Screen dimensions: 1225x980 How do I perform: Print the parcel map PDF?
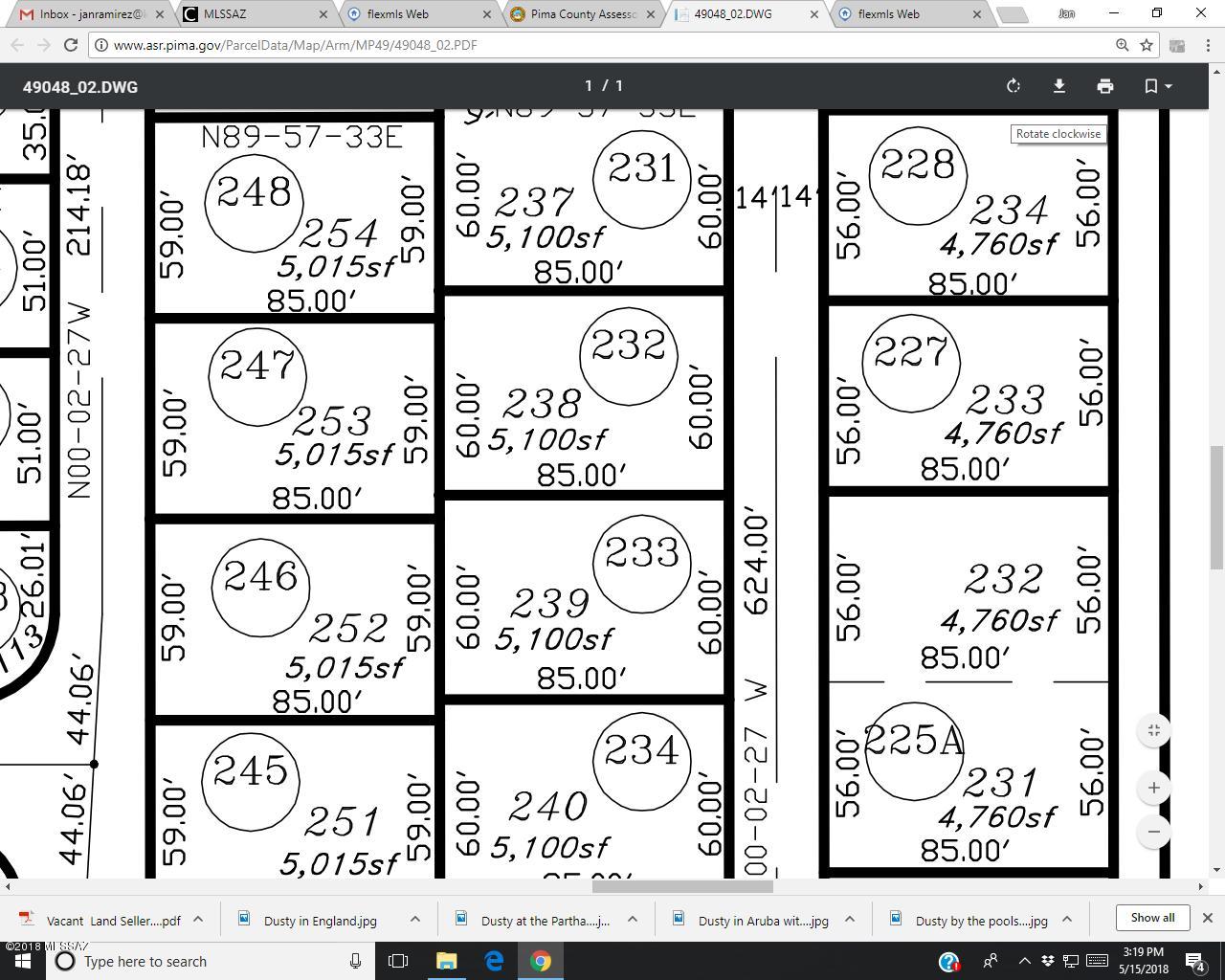1105,86
